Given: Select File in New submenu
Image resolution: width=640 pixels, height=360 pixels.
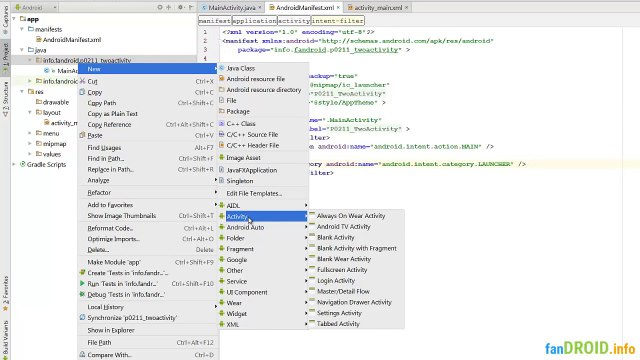Looking at the screenshot, I should coord(263,100).
